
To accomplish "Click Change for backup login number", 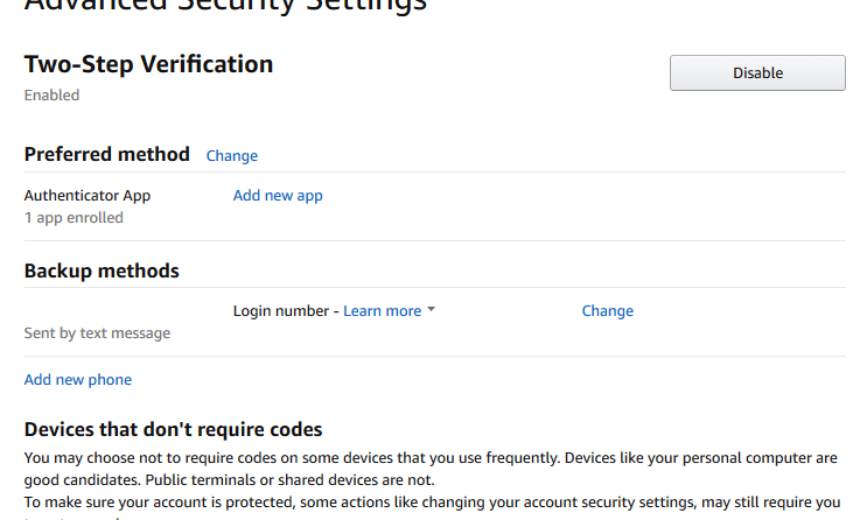I will (x=607, y=311).
